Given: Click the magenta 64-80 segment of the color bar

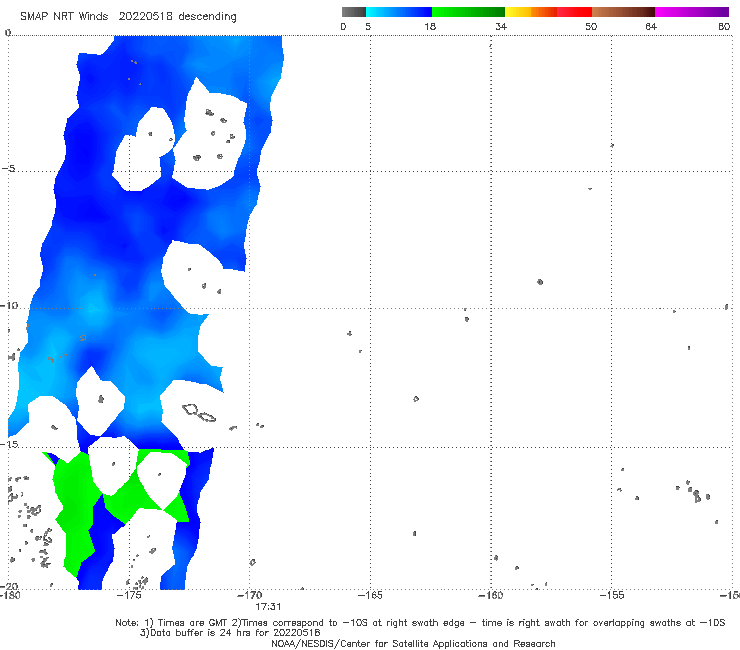Looking at the screenshot, I should point(692,12).
